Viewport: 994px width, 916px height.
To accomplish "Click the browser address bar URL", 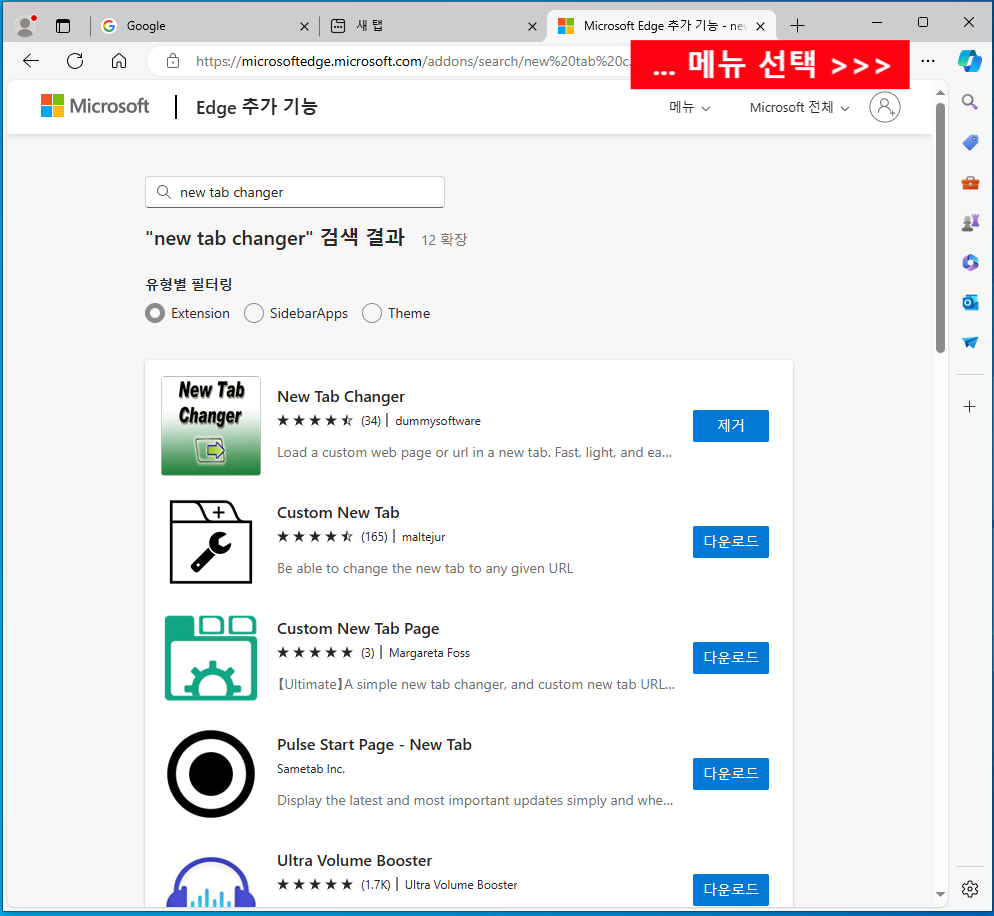I will 412,61.
